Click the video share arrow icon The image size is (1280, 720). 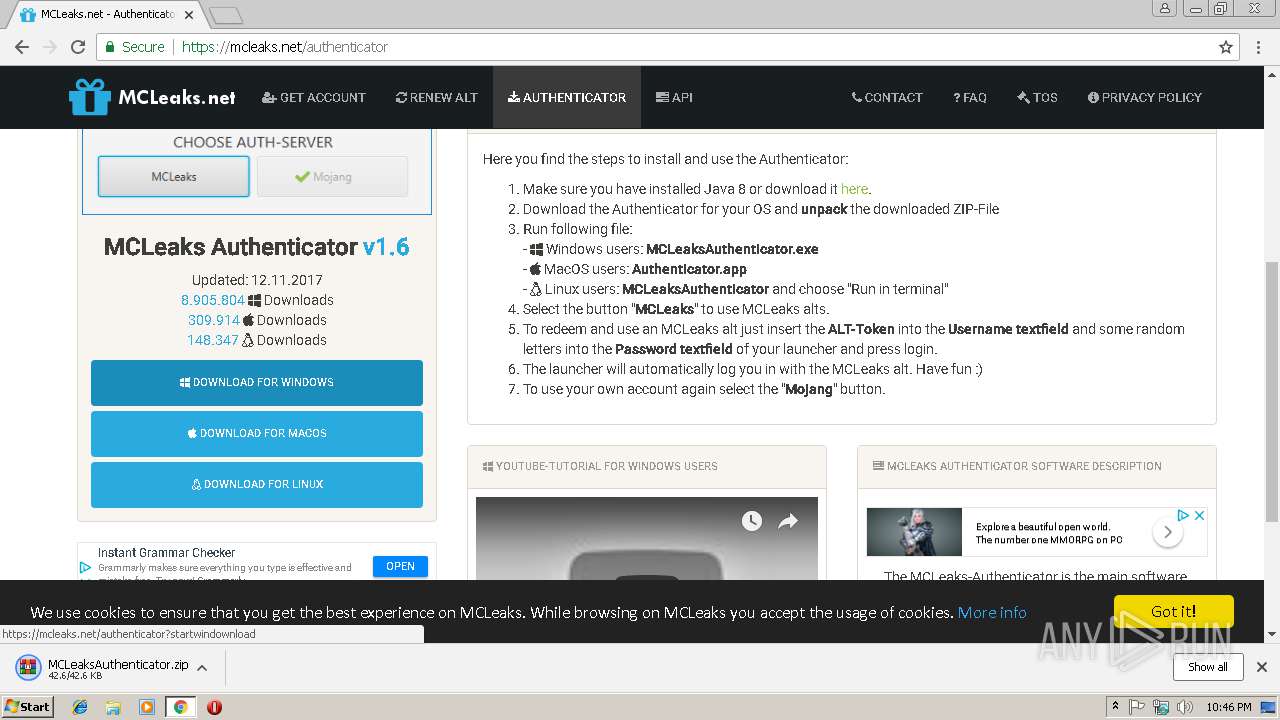click(788, 521)
